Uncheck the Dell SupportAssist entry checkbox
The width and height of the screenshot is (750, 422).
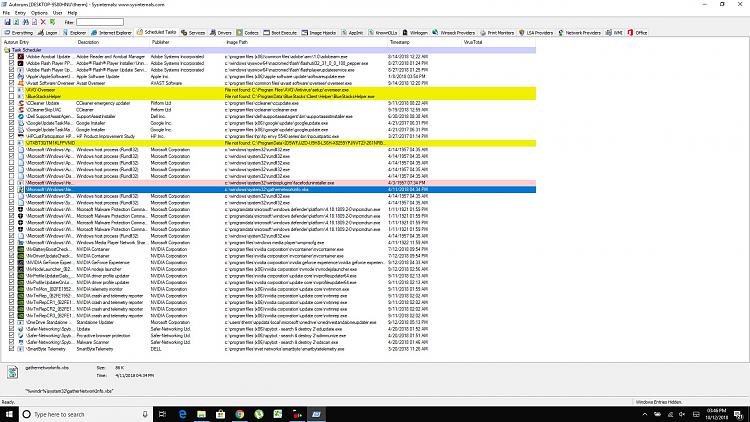[11, 116]
